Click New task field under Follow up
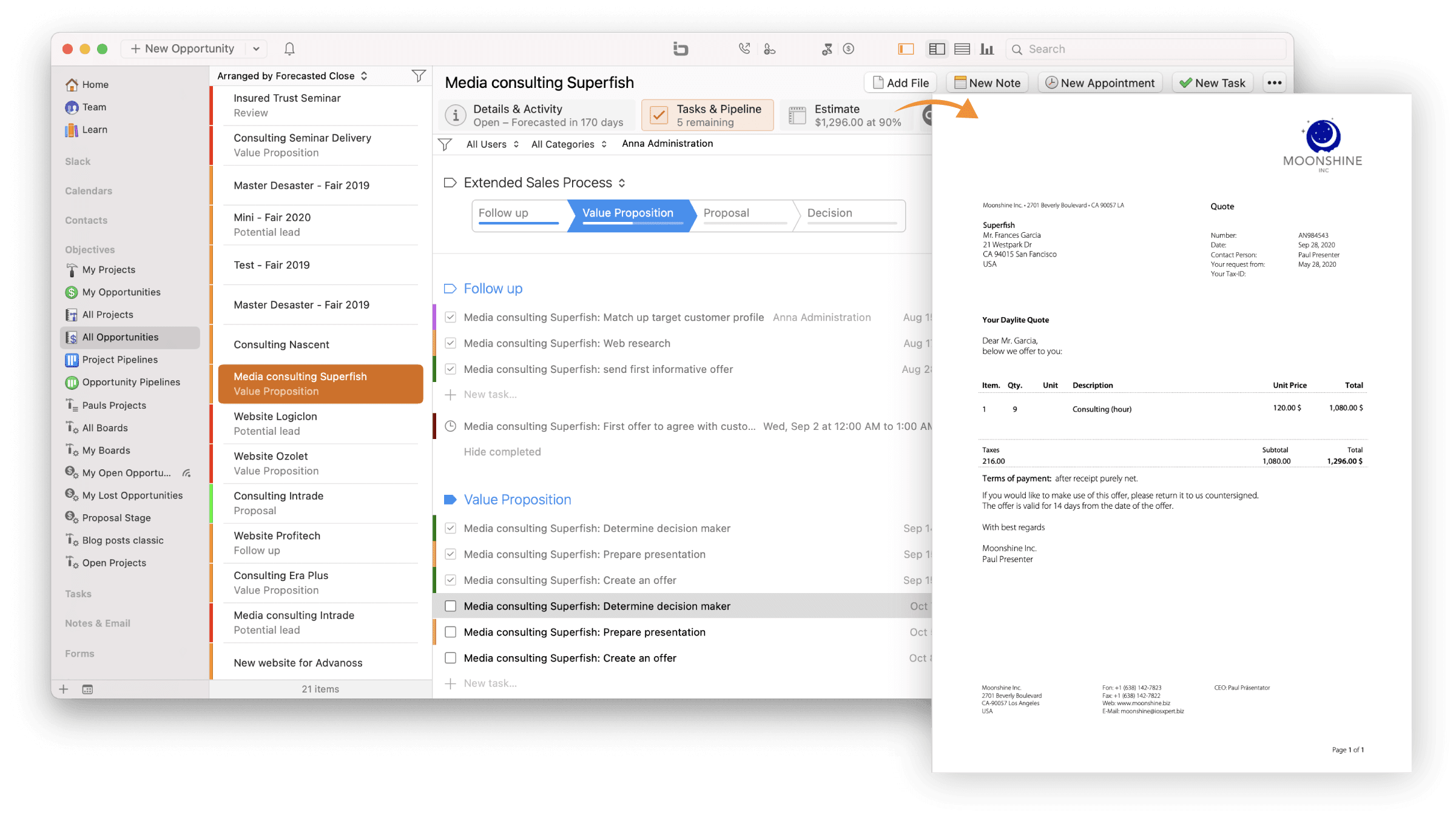The width and height of the screenshot is (1456, 818). [490, 395]
